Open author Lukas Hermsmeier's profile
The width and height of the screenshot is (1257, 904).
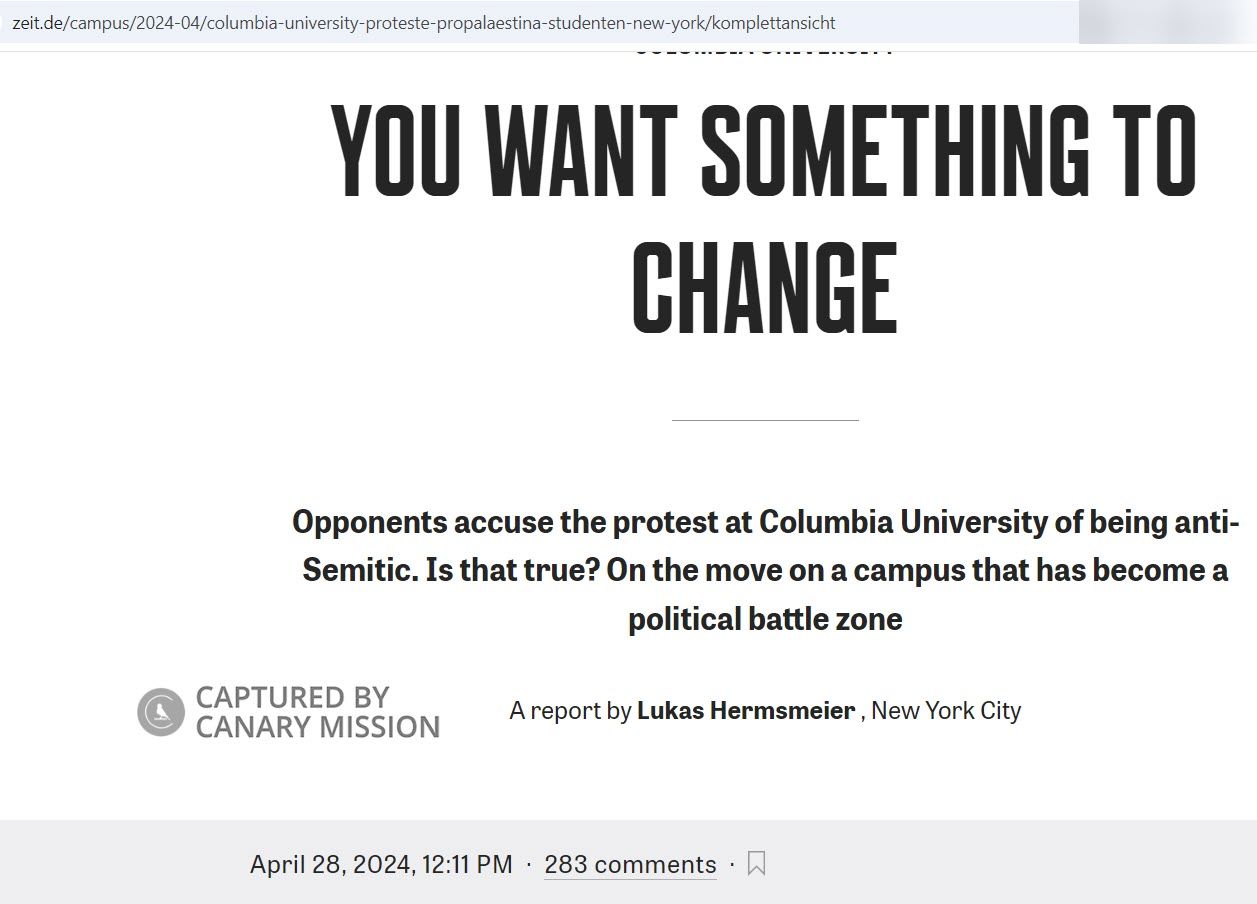pyautogui.click(x=746, y=711)
